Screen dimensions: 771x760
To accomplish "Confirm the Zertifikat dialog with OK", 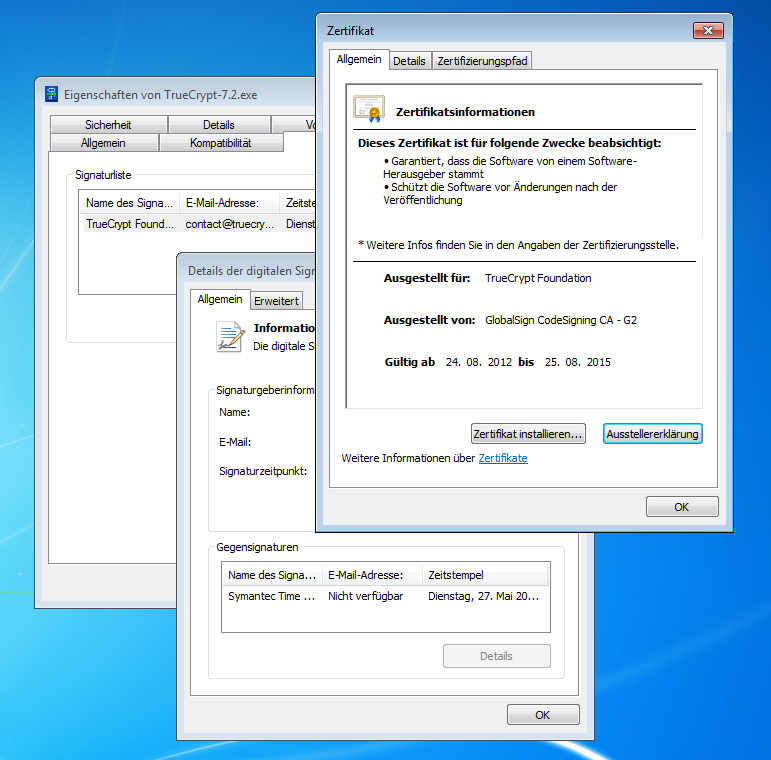I will [681, 507].
